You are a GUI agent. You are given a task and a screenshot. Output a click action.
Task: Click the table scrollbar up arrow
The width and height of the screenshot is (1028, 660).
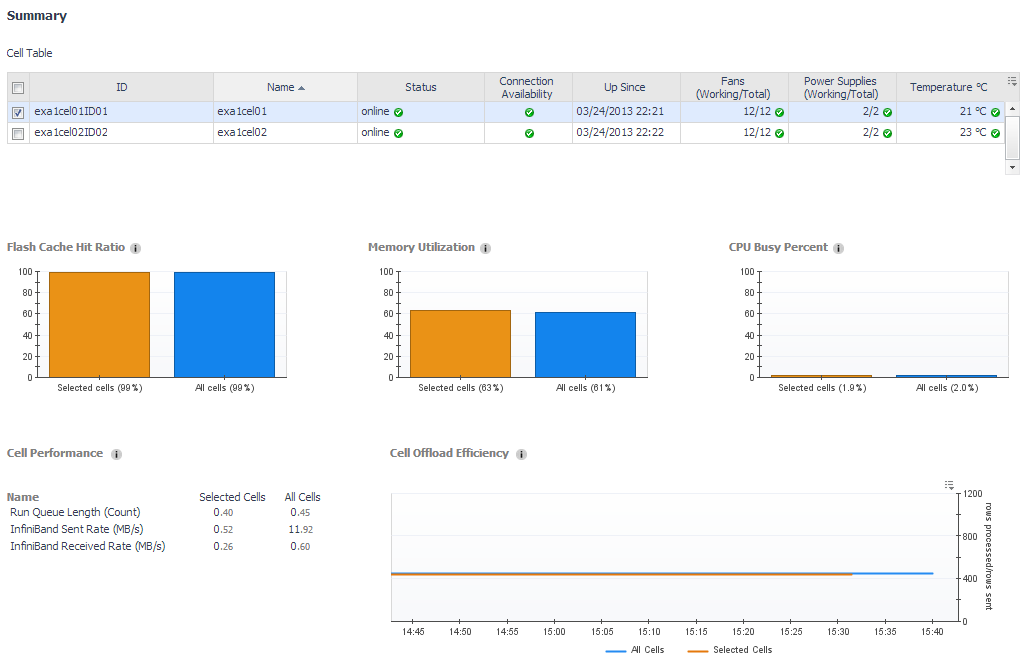[1012, 108]
